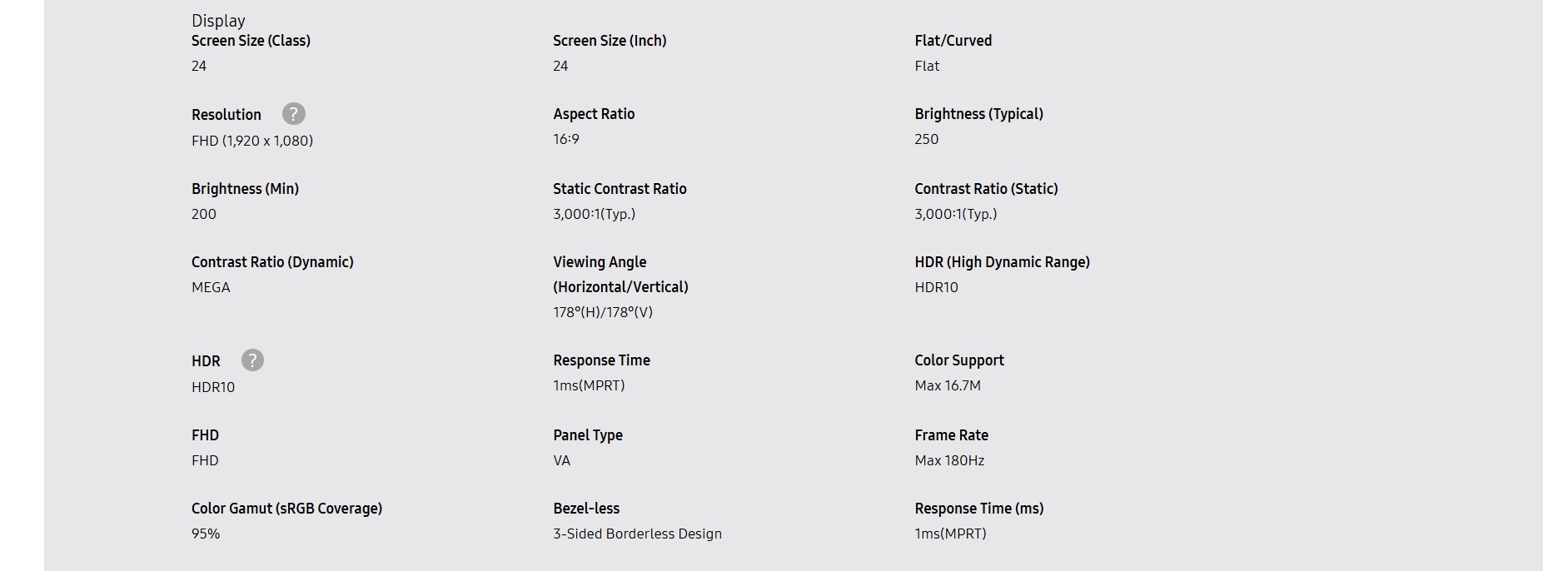Click the 3-Sided Borderless Design value
The height and width of the screenshot is (571, 1568).
(637, 534)
